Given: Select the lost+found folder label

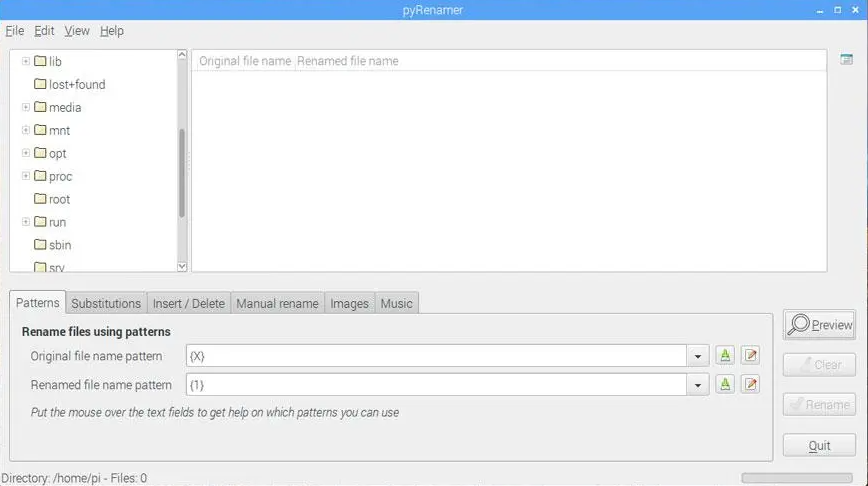Looking at the screenshot, I should point(77,84).
